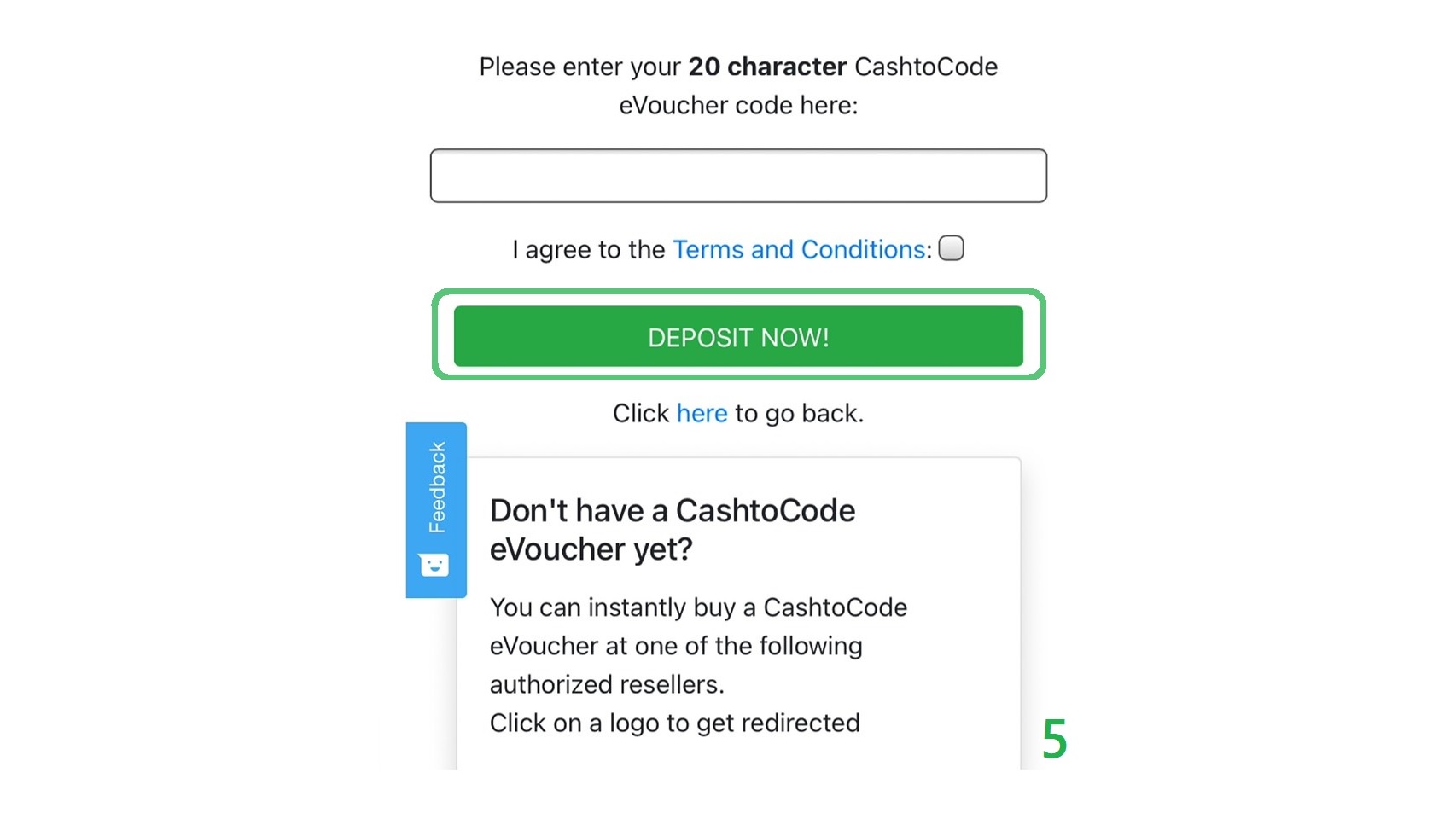Screen dimensions: 1456x819
Task: Click the "to go back." text
Action: click(x=799, y=414)
